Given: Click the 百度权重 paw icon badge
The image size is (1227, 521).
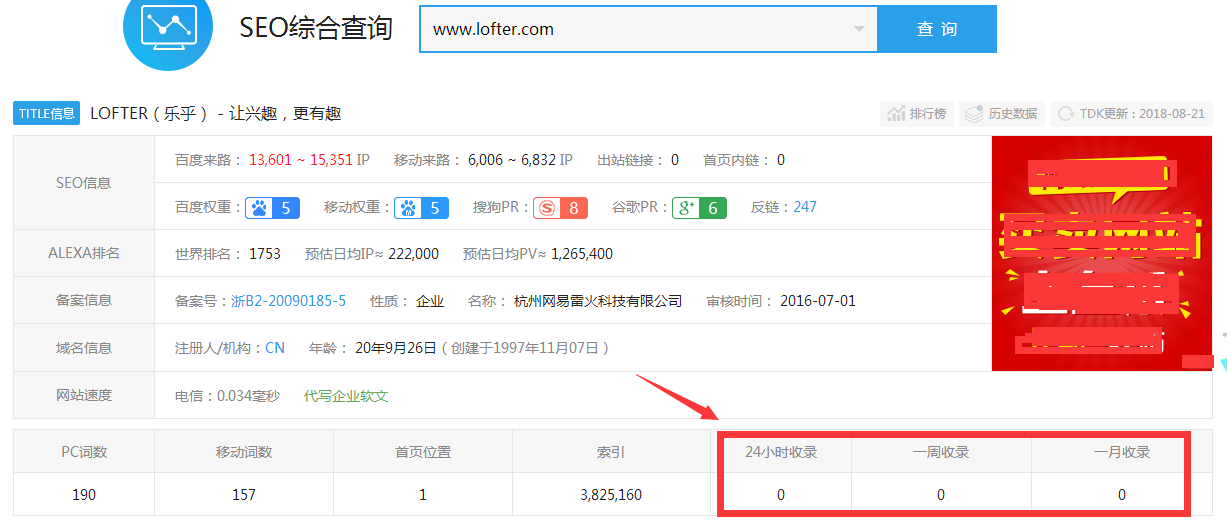Looking at the screenshot, I should pyautogui.click(x=273, y=208).
